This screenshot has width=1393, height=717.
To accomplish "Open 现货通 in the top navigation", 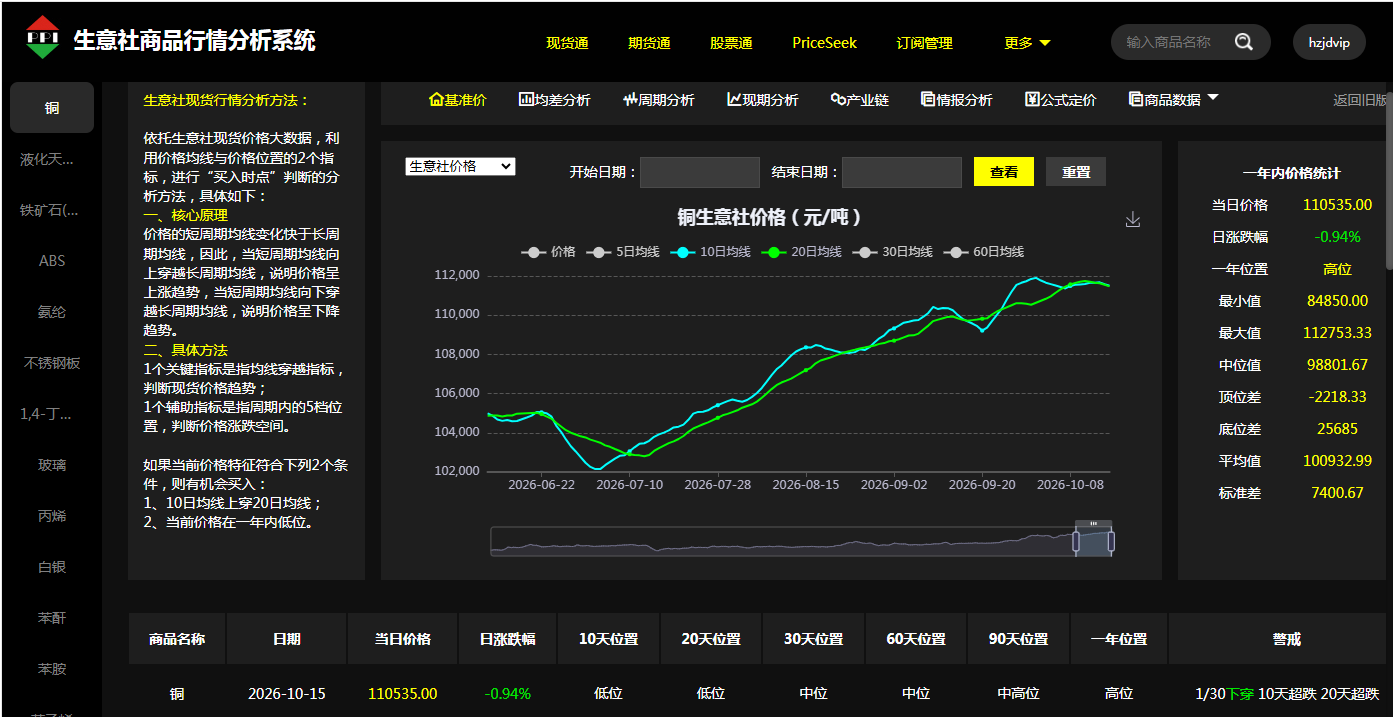I will 567,43.
